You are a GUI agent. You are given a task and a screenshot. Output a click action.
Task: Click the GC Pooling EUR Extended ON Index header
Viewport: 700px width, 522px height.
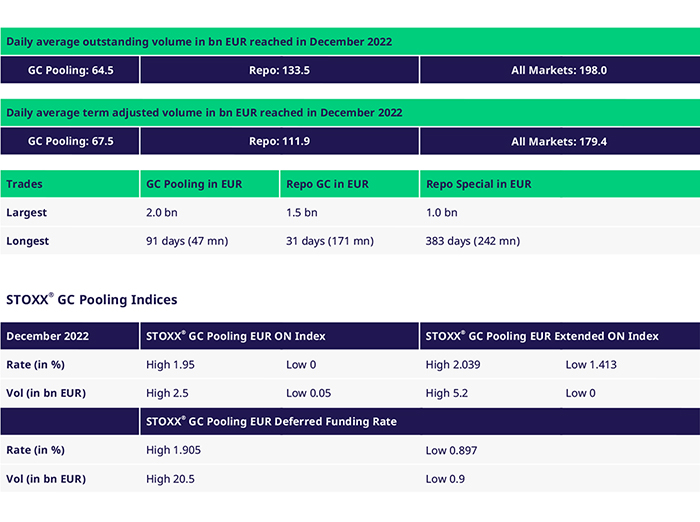point(541,336)
